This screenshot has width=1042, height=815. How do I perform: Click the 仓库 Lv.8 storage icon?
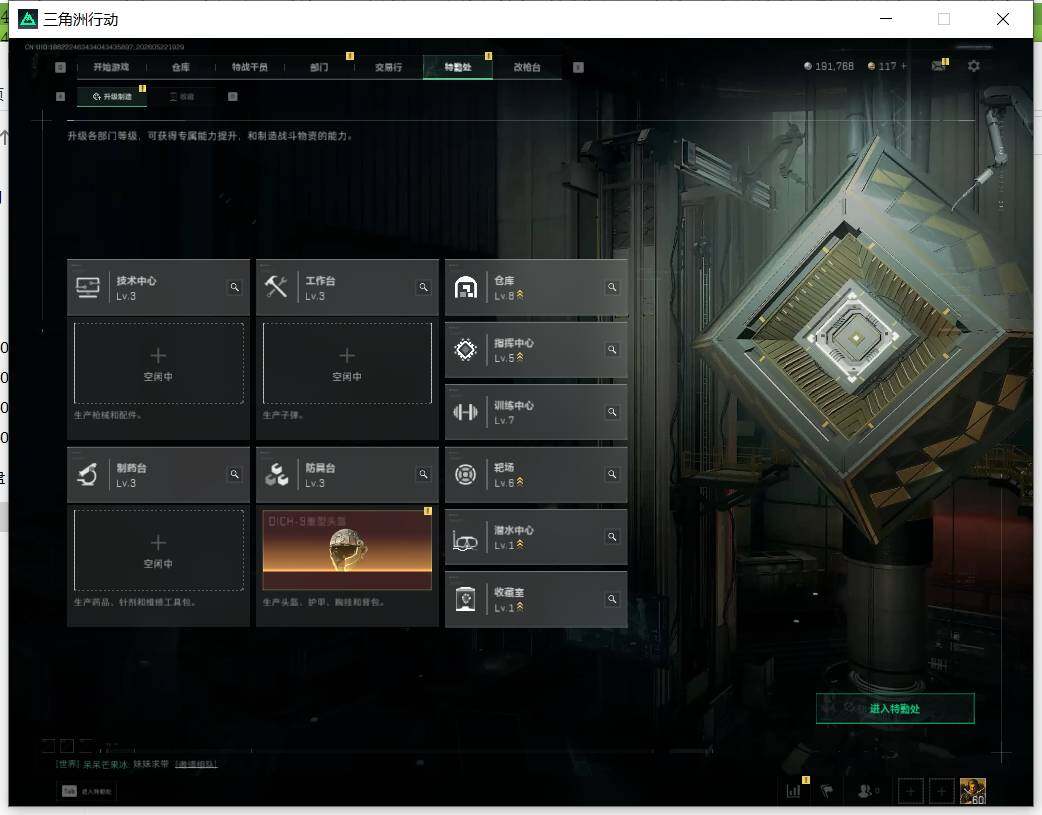pos(466,288)
